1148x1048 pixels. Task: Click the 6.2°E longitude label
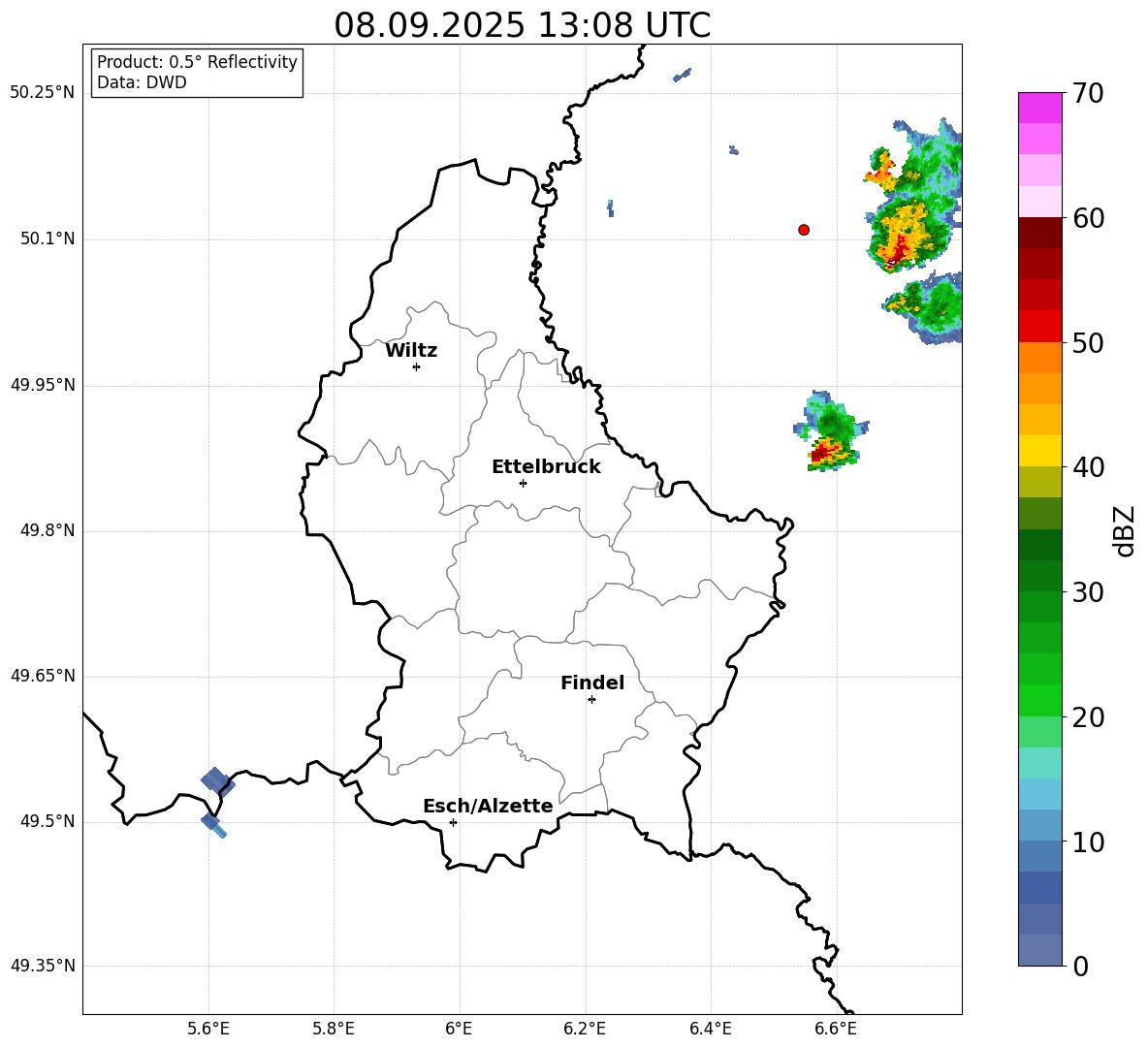pyautogui.click(x=585, y=1029)
